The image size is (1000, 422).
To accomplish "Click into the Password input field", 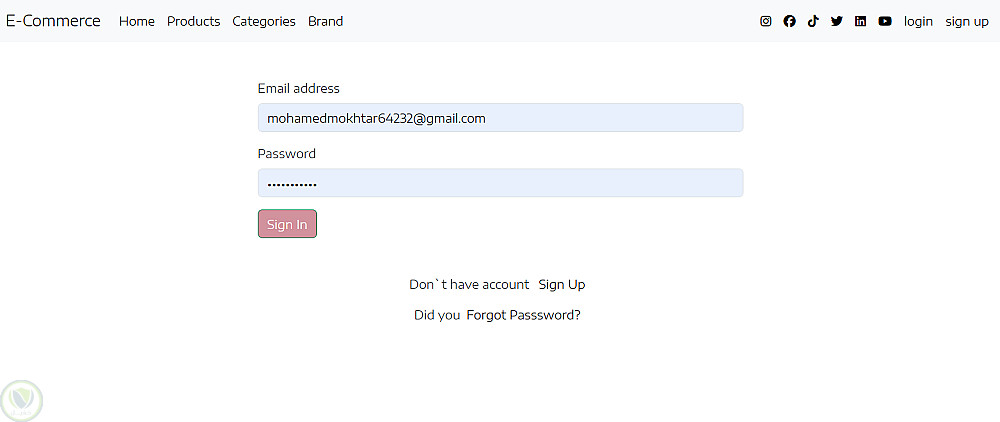I will point(500,183).
